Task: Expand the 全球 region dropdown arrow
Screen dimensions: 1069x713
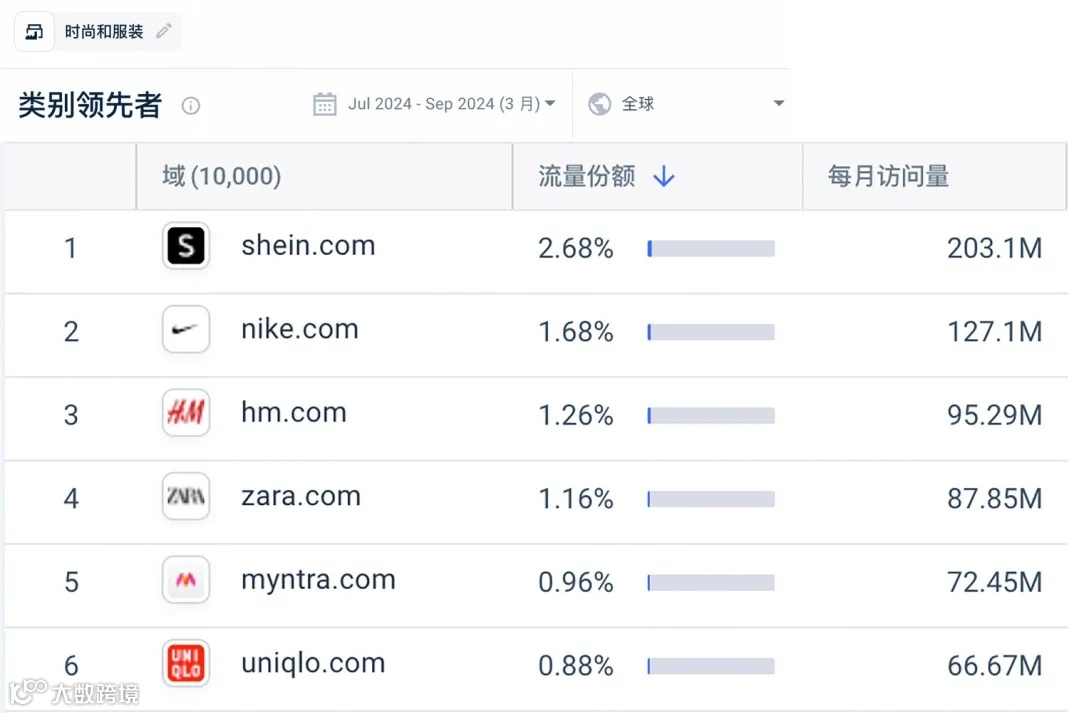Action: pyautogui.click(x=779, y=104)
